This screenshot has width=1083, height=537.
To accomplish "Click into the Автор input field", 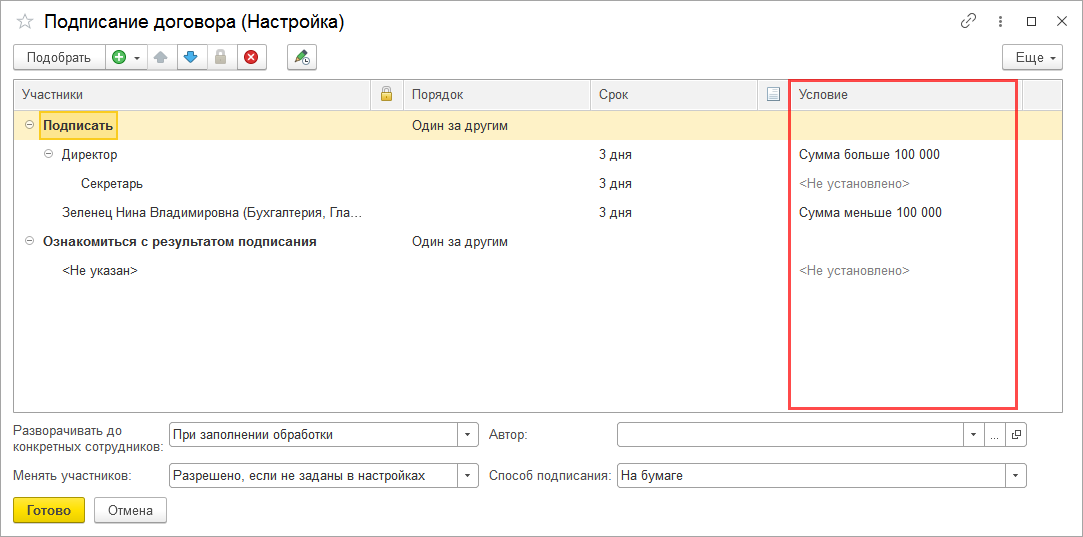I will coord(790,435).
